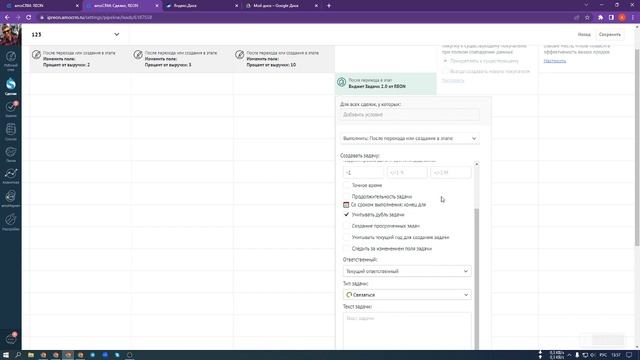Open the Dashboard (Рабочий стол) sidebar icon
This screenshot has height=360, width=640.
pos(11,60)
